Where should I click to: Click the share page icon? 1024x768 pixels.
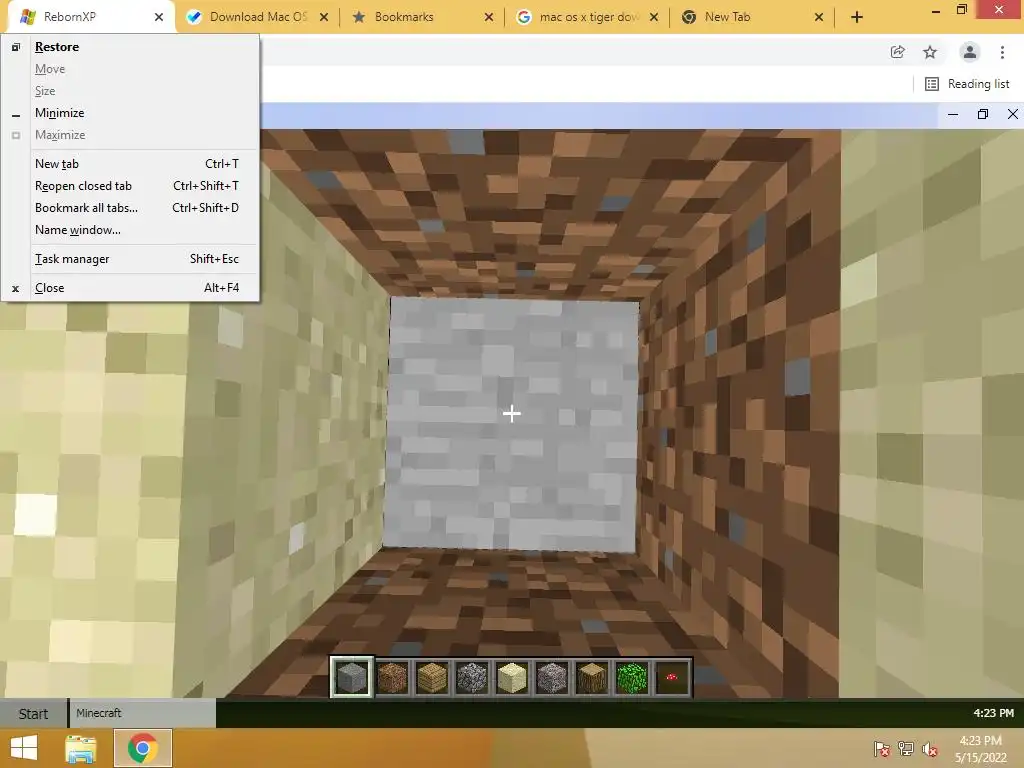pos(897,52)
